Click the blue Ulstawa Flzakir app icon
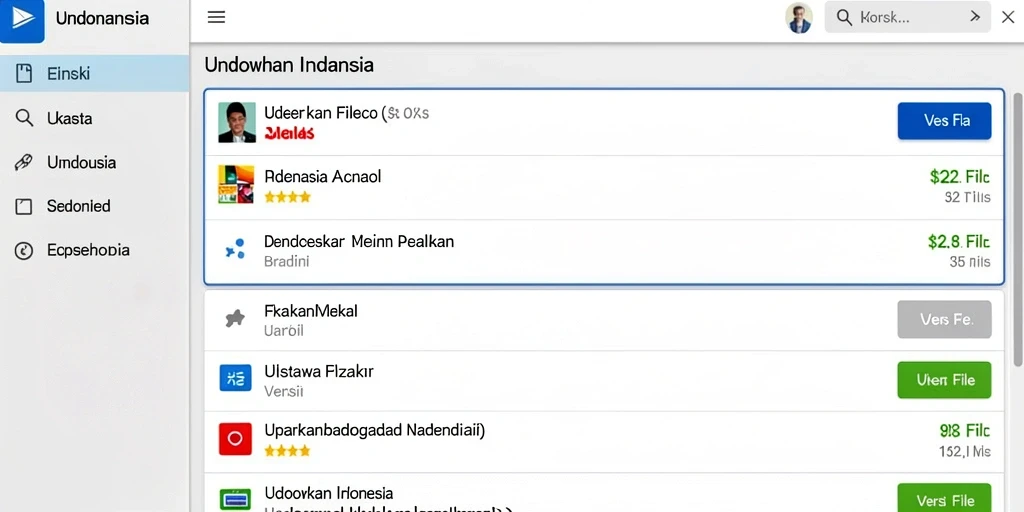Image resolution: width=1024 pixels, height=512 pixels. pyautogui.click(x=235, y=377)
